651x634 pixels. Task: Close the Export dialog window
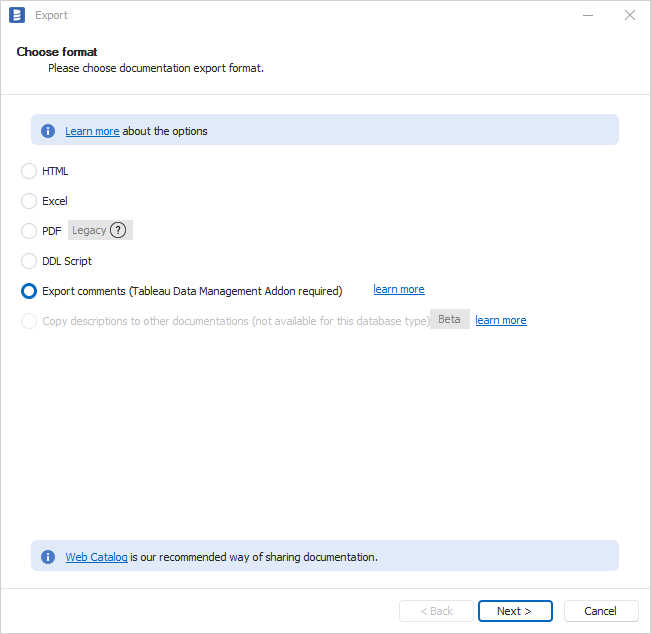tap(629, 15)
